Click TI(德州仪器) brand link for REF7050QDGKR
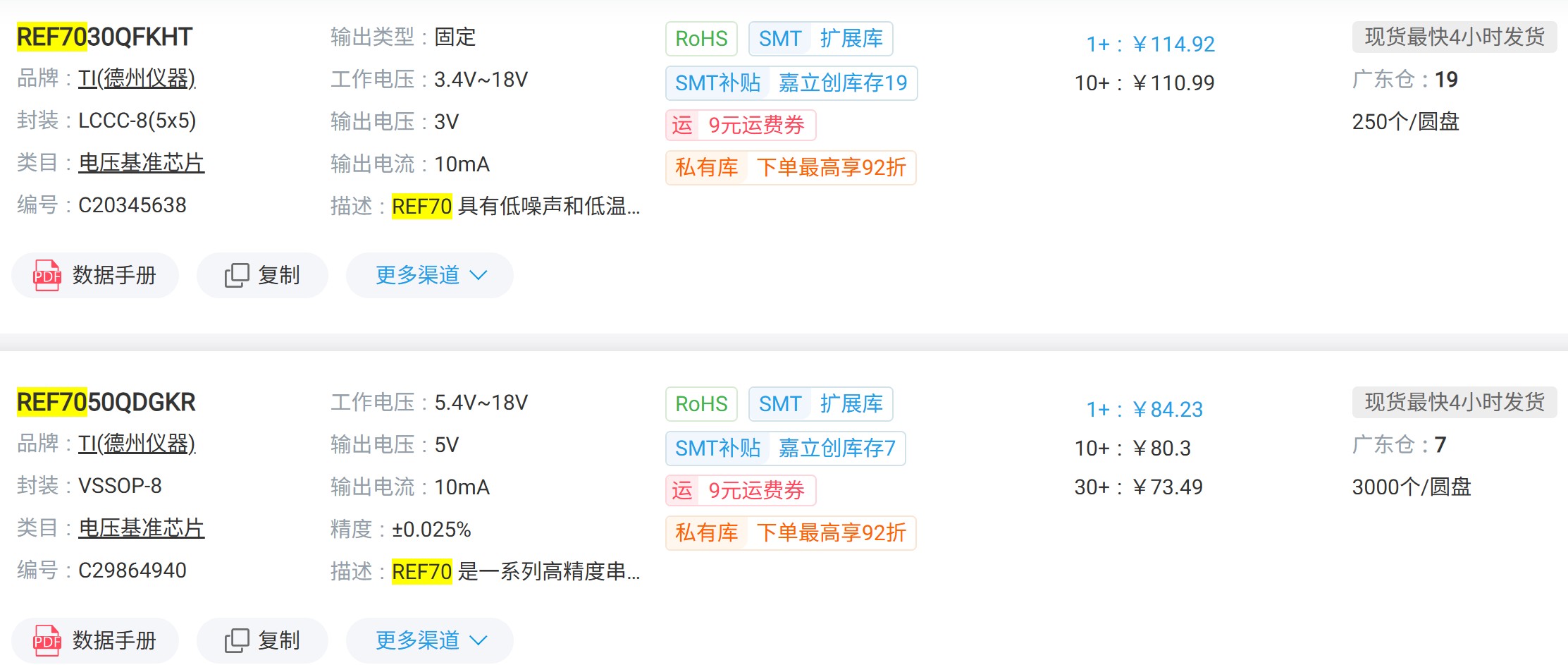 click(137, 444)
